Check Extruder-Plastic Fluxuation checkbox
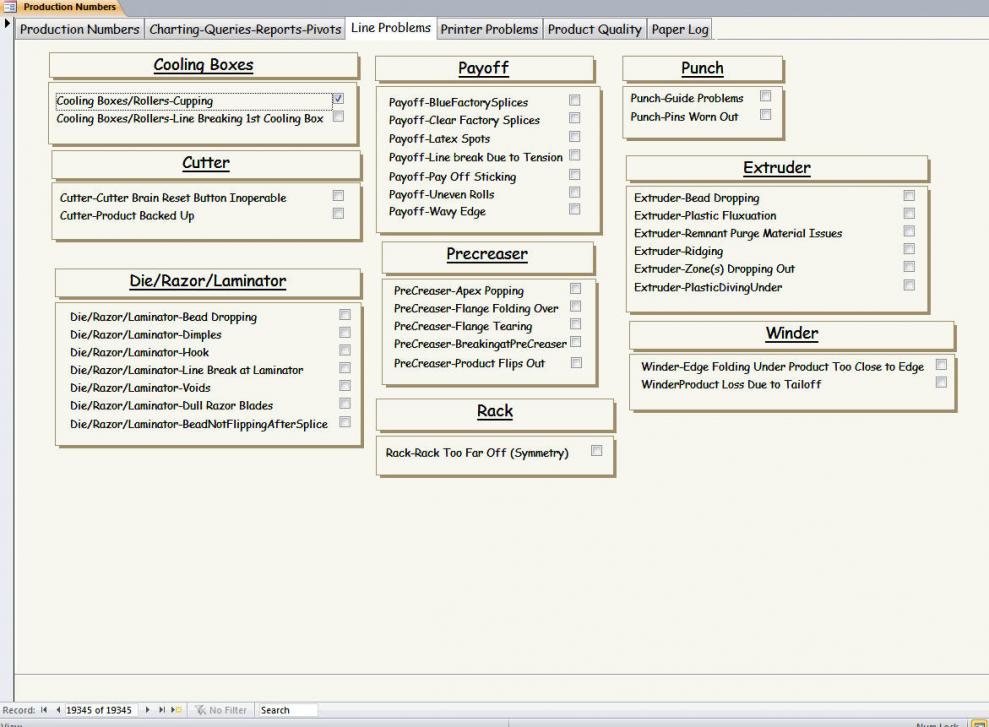The width and height of the screenshot is (989, 727). [909, 213]
